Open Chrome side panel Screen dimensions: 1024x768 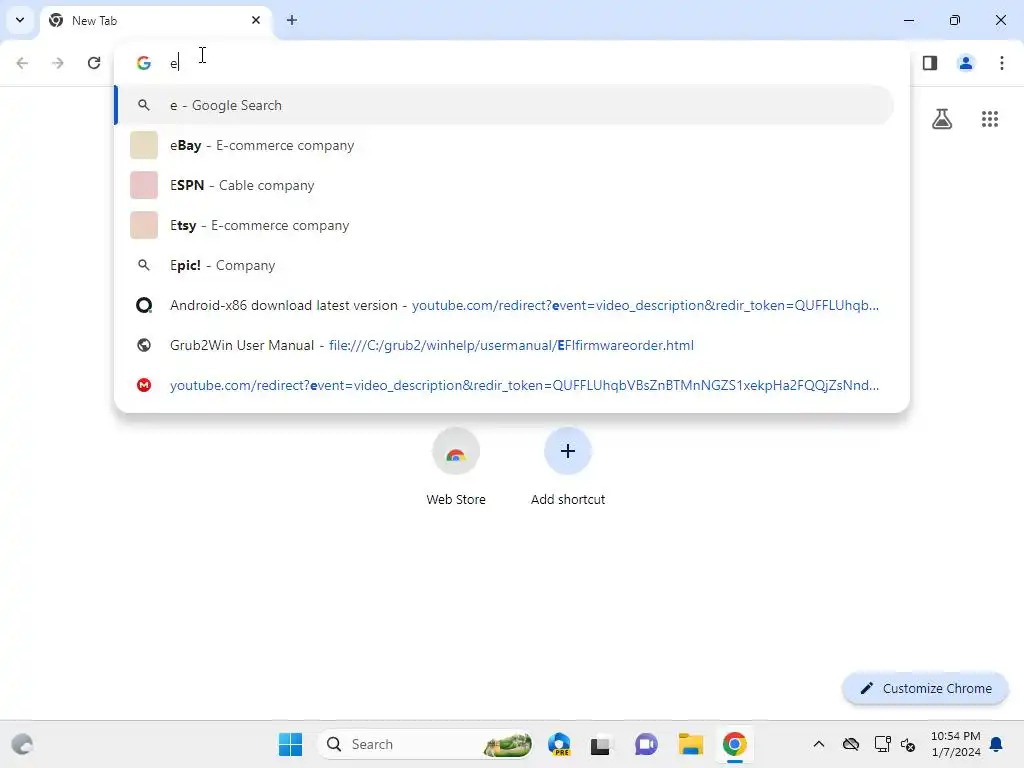[930, 63]
